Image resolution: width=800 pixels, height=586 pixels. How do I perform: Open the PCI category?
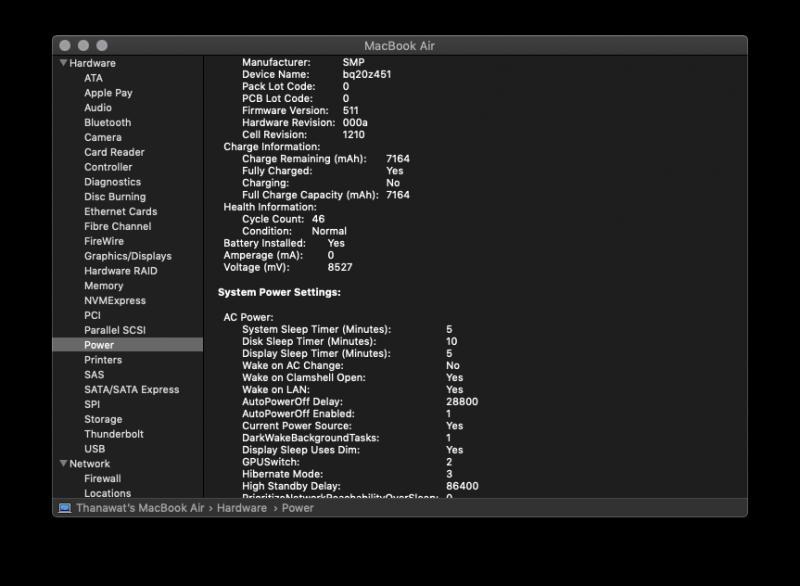point(92,315)
